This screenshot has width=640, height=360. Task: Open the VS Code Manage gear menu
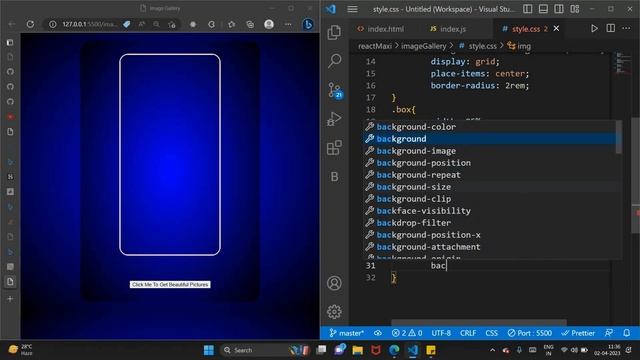pos(334,312)
